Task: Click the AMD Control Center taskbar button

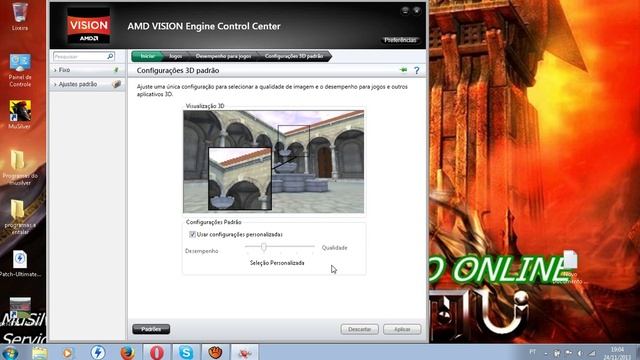Action: coord(244,353)
